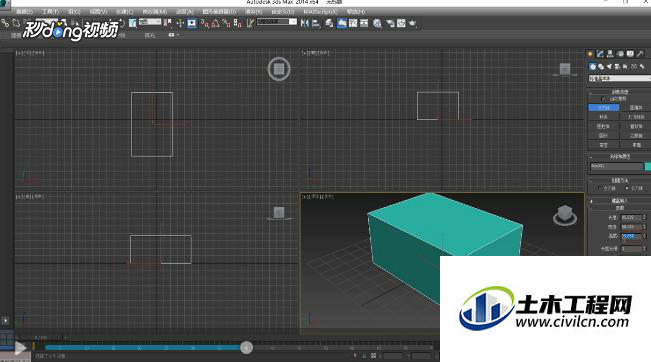The width and height of the screenshot is (651, 362).
Task: Open Edit Named Selection Sets
Action: click(250, 23)
